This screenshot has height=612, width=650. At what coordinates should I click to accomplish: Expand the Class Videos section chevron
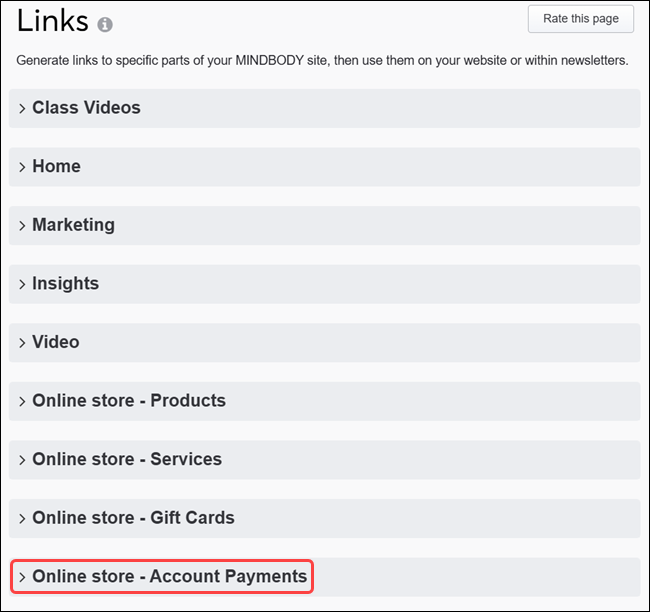click(x=22, y=109)
